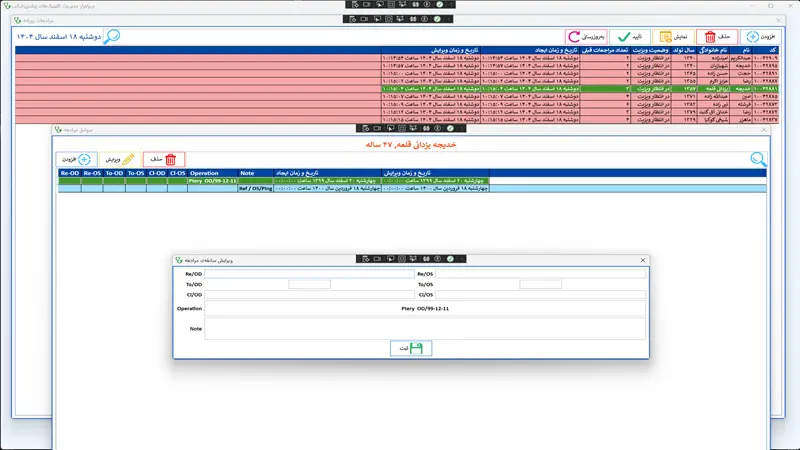The image size is (800, 450).
Task: Select the last patient row ماهرز شیخی کوکیا
Action: click(397, 119)
